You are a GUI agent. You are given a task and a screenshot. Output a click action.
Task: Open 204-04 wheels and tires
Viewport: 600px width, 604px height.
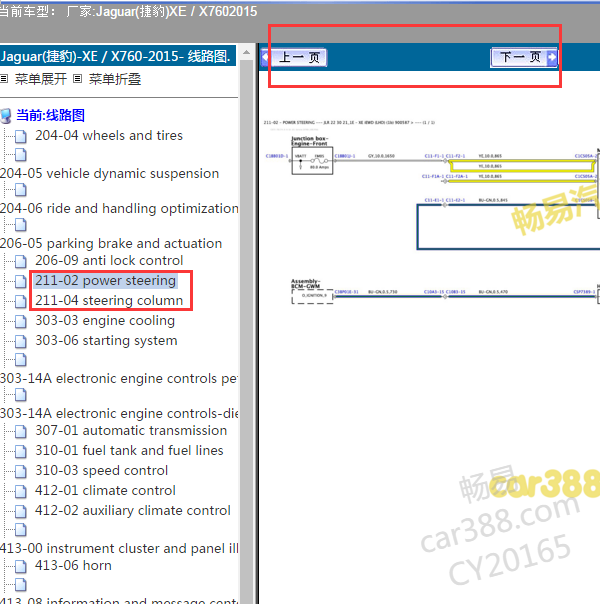109,136
